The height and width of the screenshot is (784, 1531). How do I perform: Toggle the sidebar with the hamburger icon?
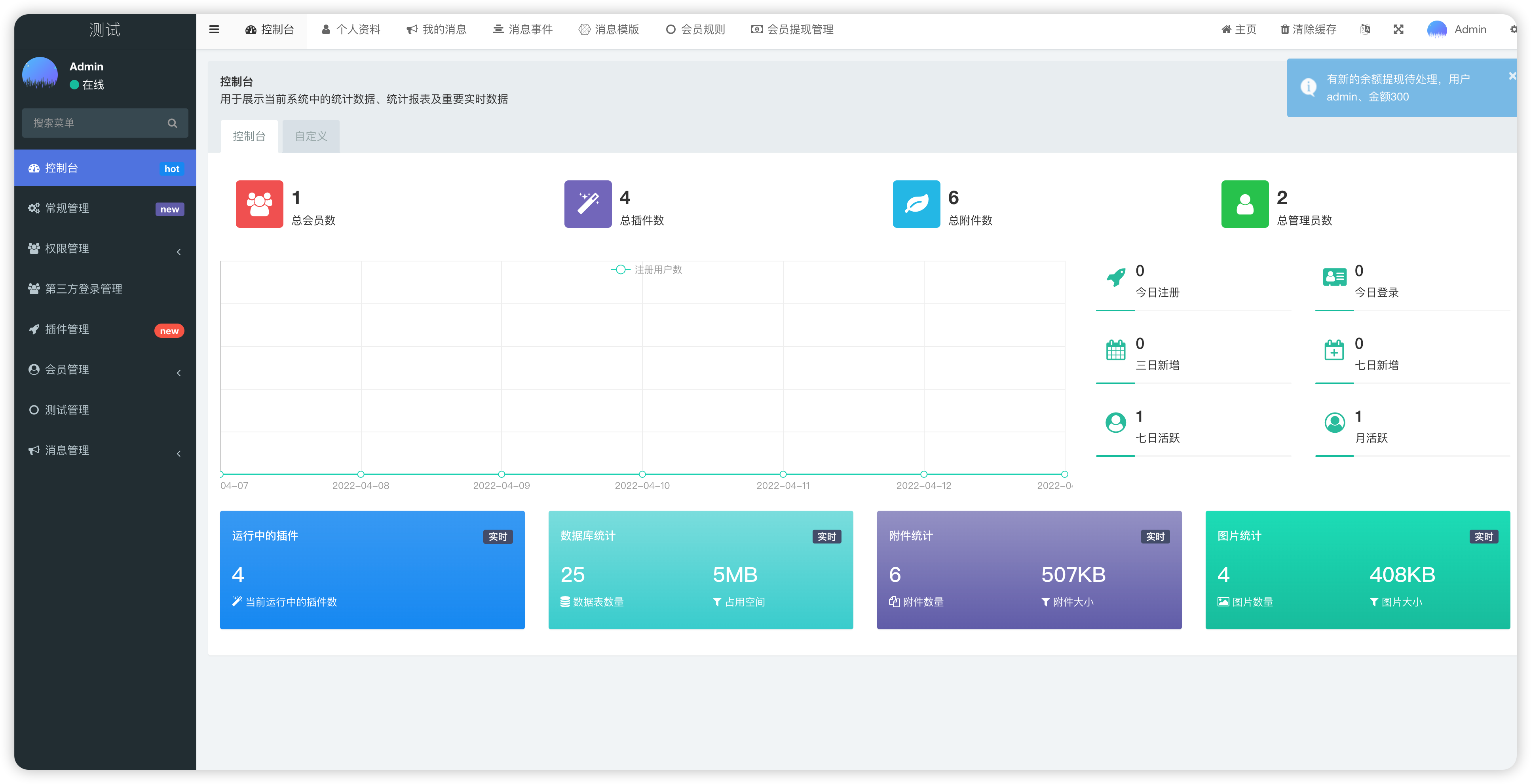tap(214, 30)
